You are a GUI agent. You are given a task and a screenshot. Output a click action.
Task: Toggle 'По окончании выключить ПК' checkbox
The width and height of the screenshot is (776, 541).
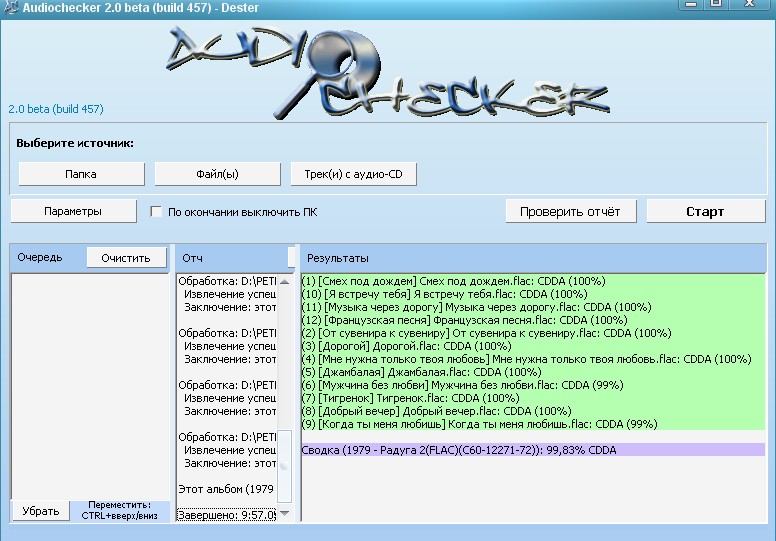click(x=156, y=212)
